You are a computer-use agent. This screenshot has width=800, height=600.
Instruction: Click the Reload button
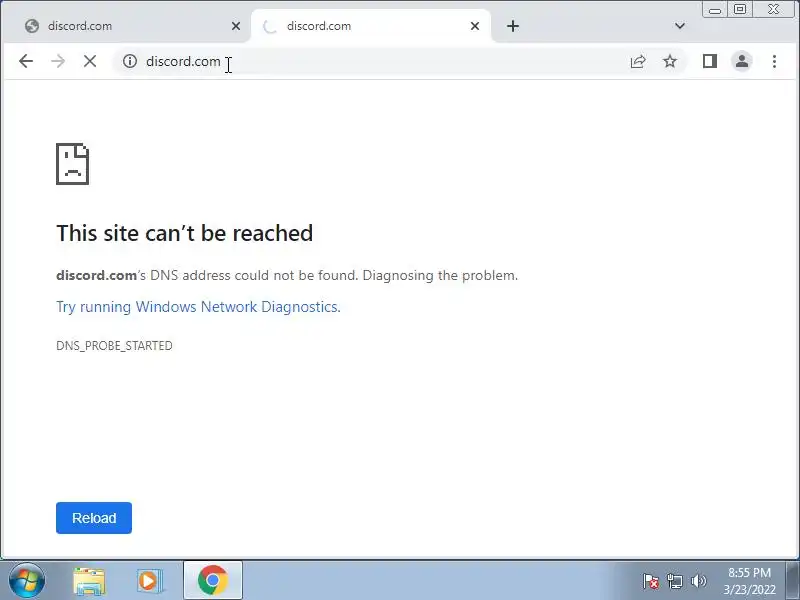pyautogui.click(x=94, y=518)
